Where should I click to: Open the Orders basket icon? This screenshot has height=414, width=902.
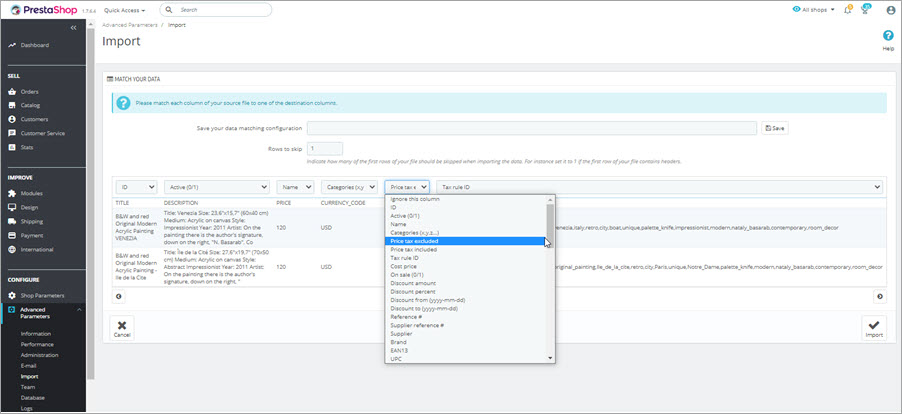(x=12, y=91)
